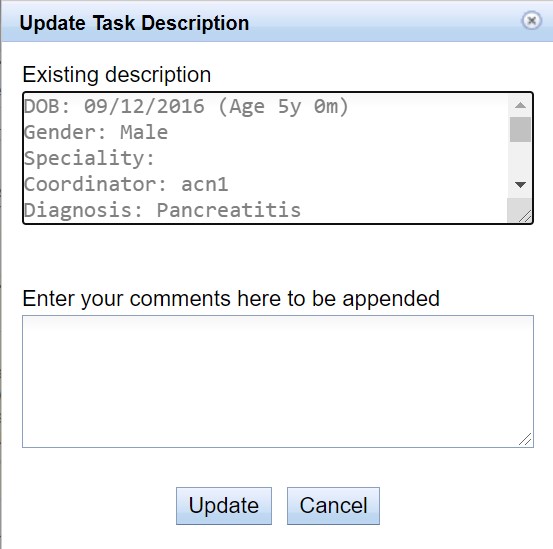This screenshot has height=549, width=553.
Task: Click the empty Speciality line
Action: [x=89, y=158]
